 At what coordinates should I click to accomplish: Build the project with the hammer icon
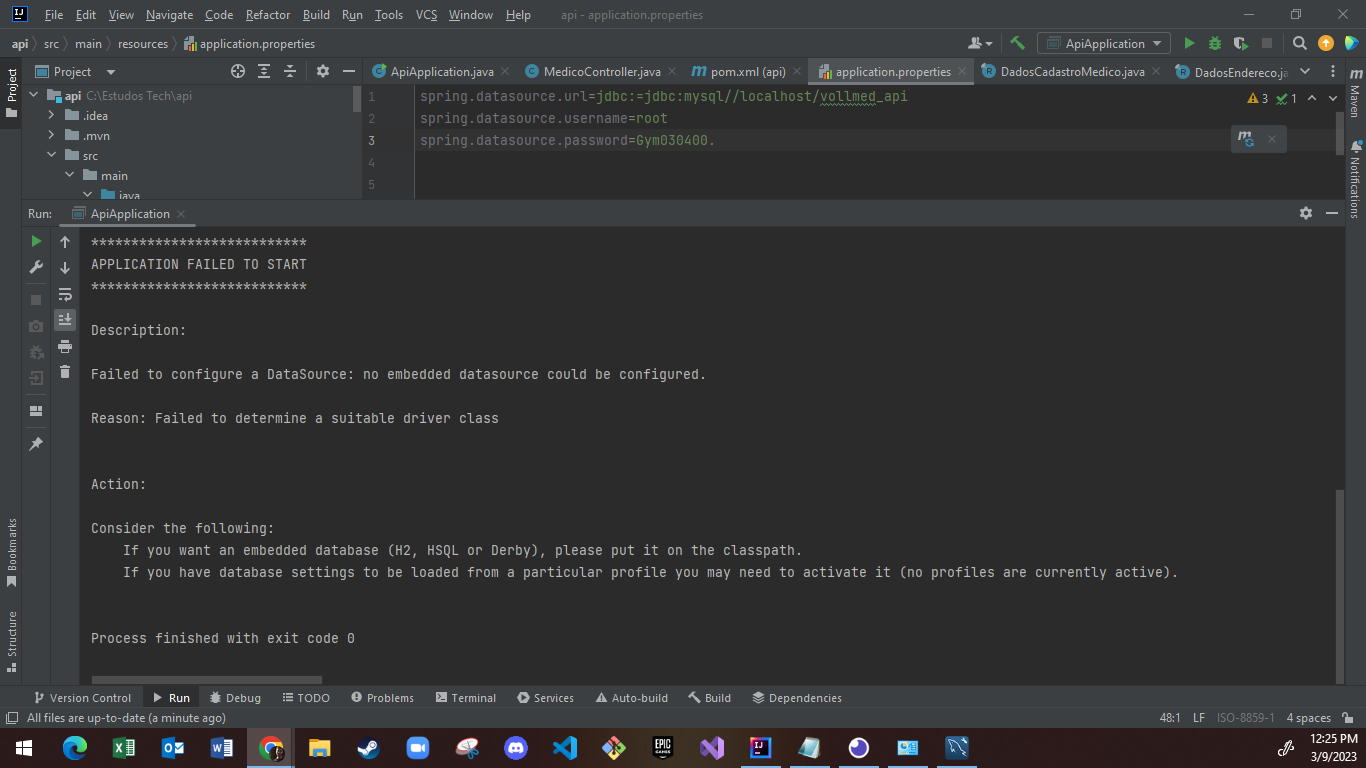(x=1018, y=43)
